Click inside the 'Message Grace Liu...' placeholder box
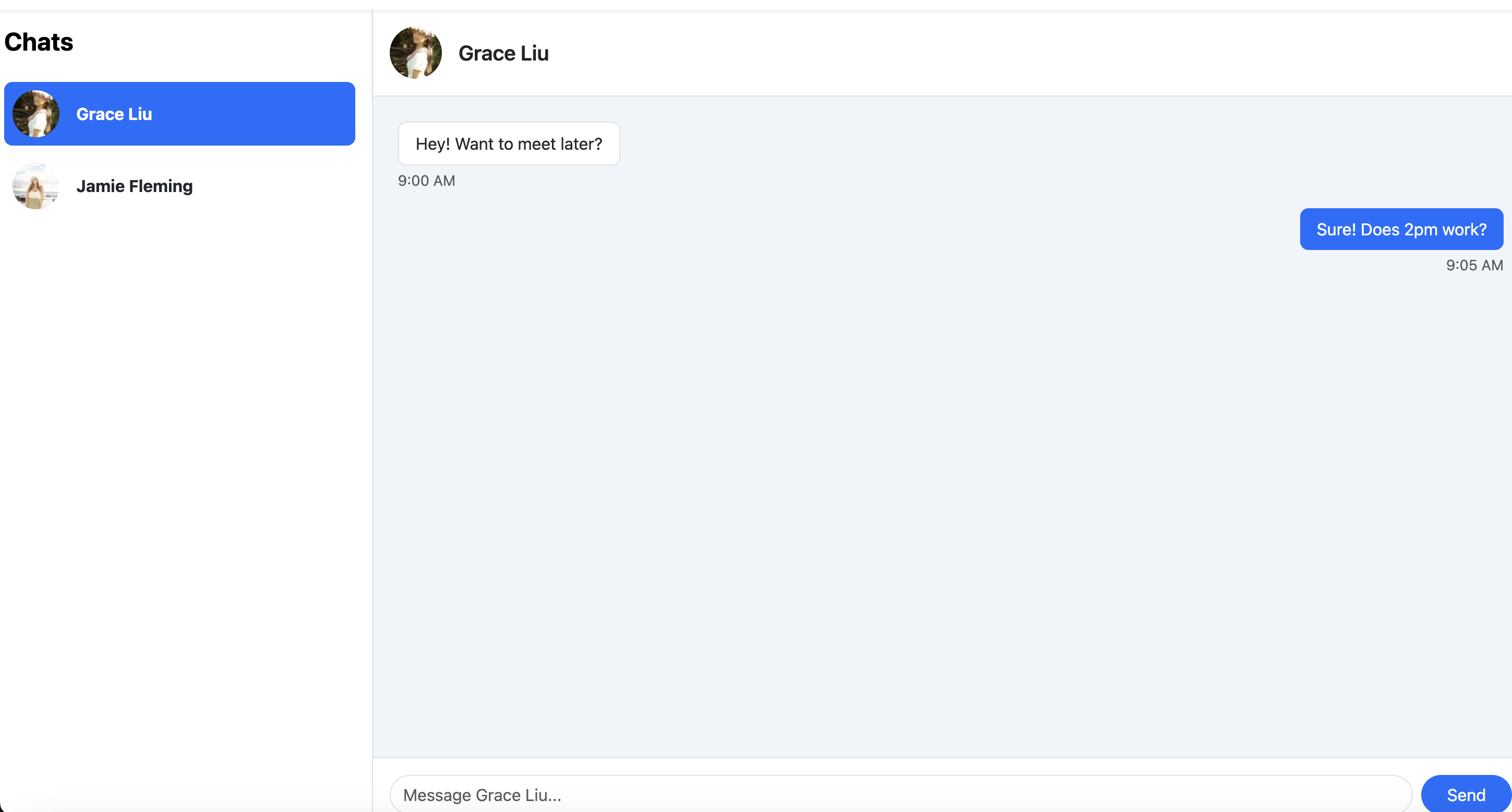The image size is (1512, 812). (x=898, y=794)
